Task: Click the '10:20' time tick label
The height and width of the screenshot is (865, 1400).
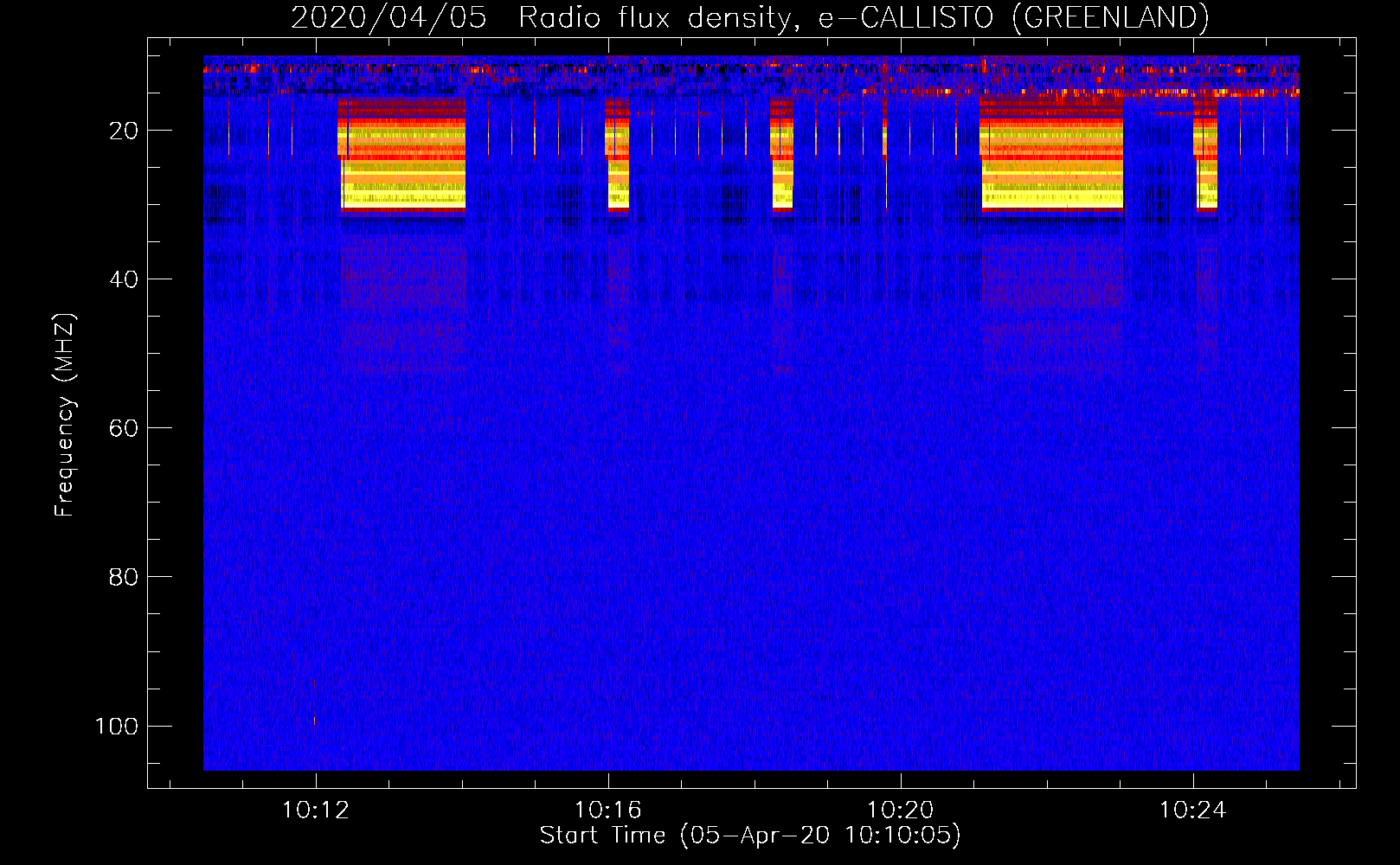Action: pyautogui.click(x=901, y=811)
